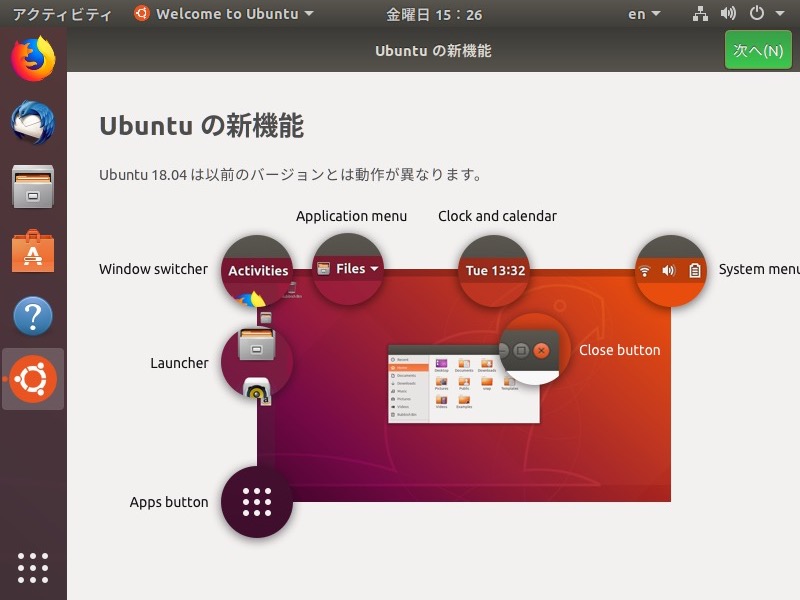Screen dimensions: 800x600
Task: Click the network status icon in top bar
Action: tap(700, 14)
